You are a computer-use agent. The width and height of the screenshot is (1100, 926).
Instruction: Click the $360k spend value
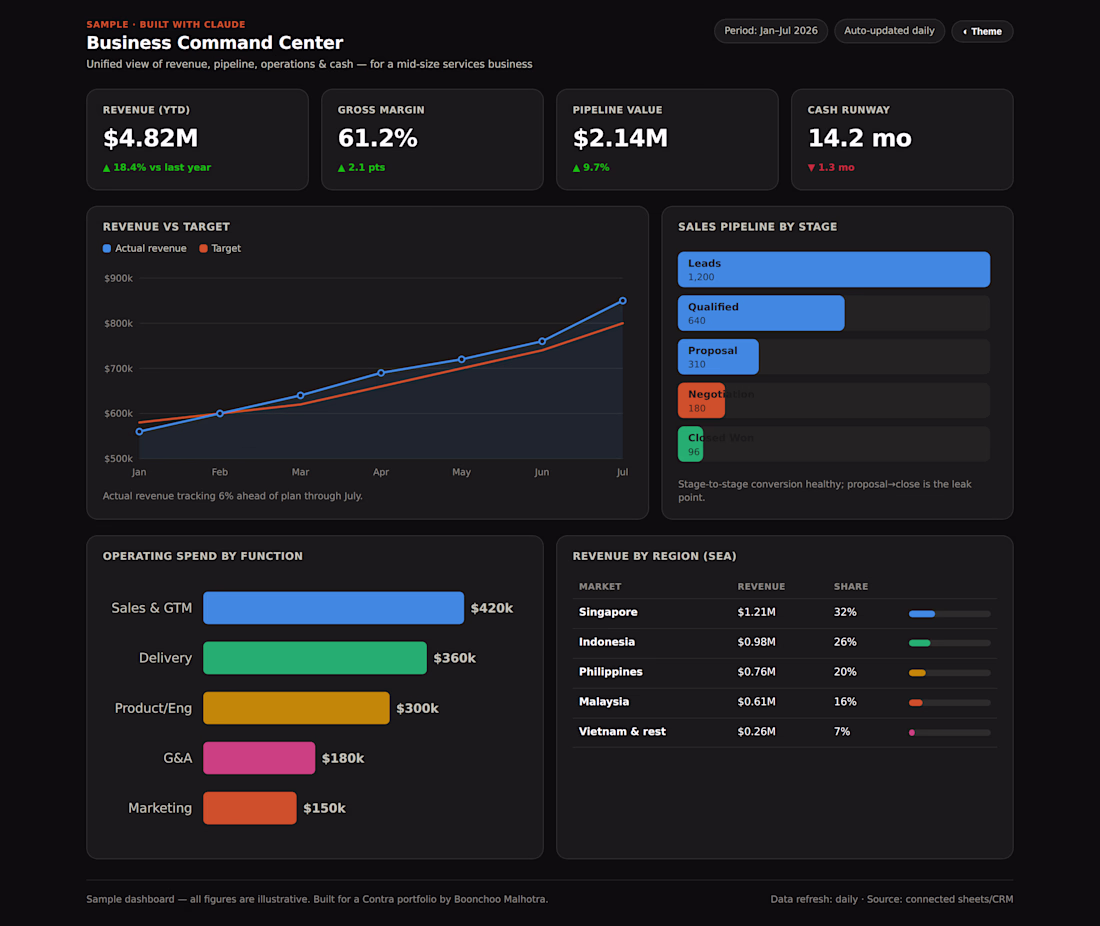[x=455, y=658]
